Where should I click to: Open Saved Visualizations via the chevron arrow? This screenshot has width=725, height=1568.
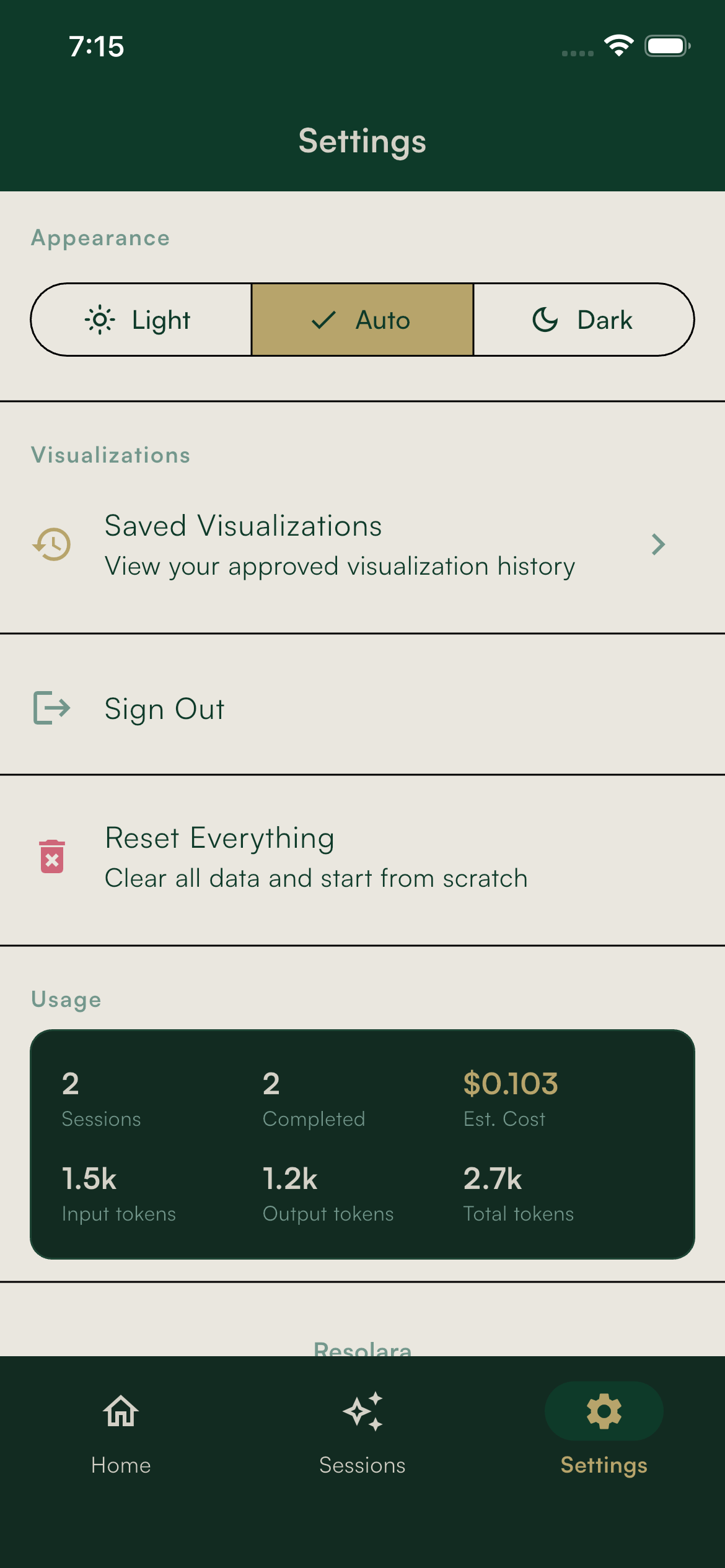pyautogui.click(x=658, y=544)
